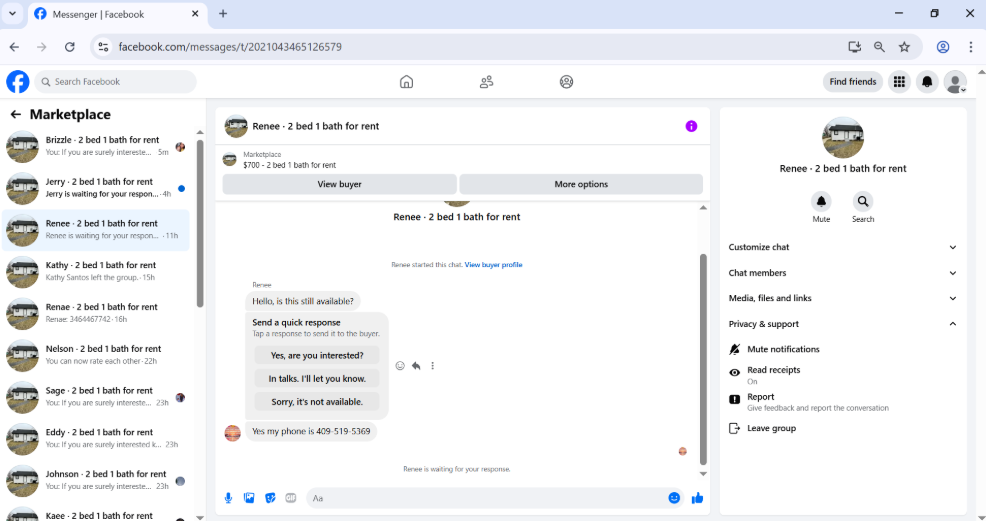Select the phone number message bubble

click(311, 431)
